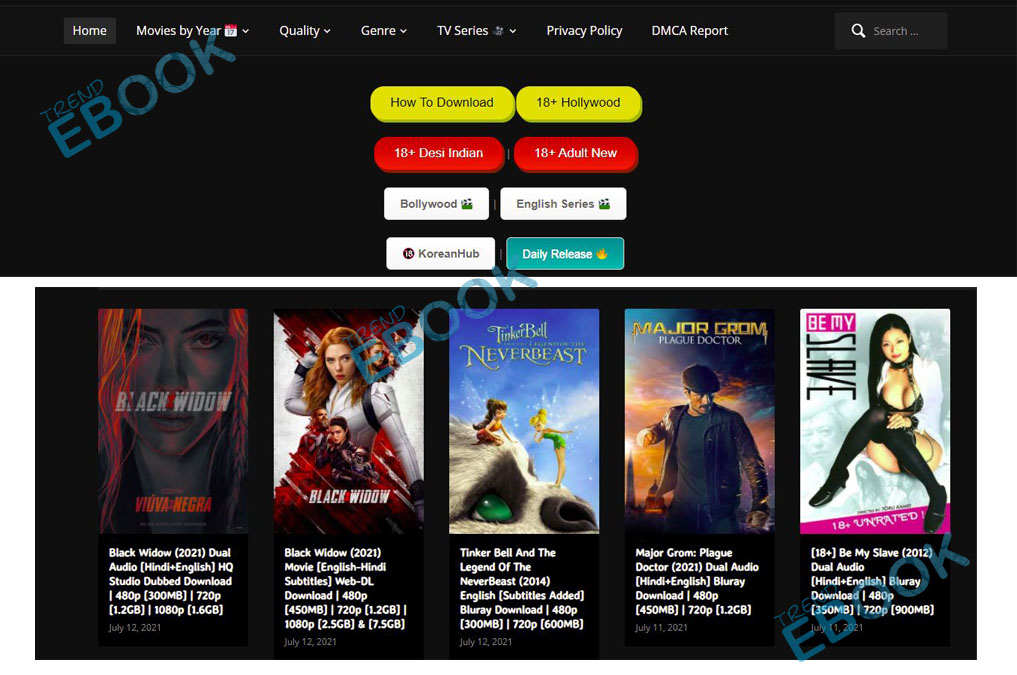
Task: Open the Movies by Year menu label
Action: 178,30
